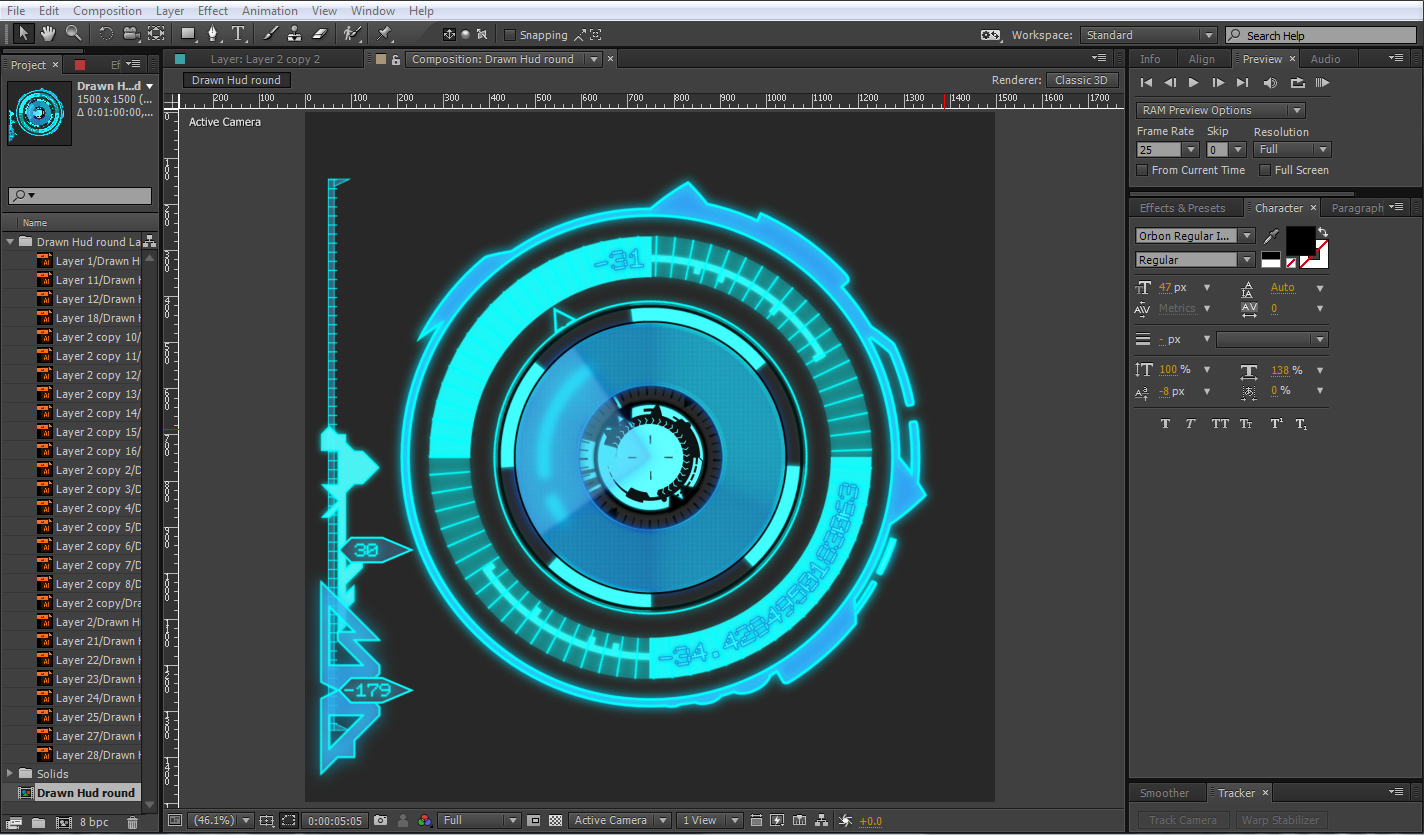Open the composition flowchart icon
This screenshot has width=1424, height=835.
tap(822, 820)
